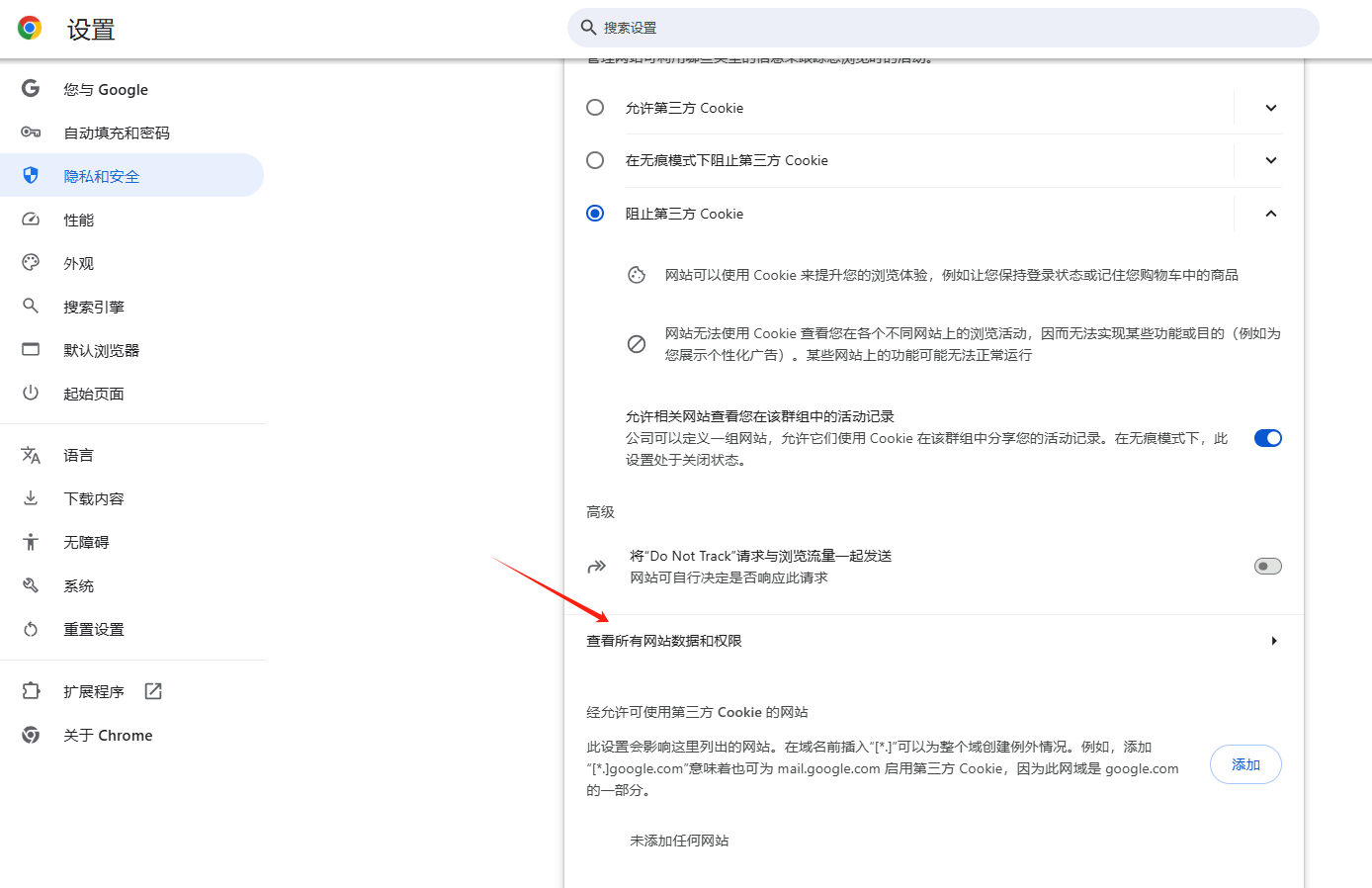Expand the 允许第三方 Cookie details chevron

point(1271,108)
